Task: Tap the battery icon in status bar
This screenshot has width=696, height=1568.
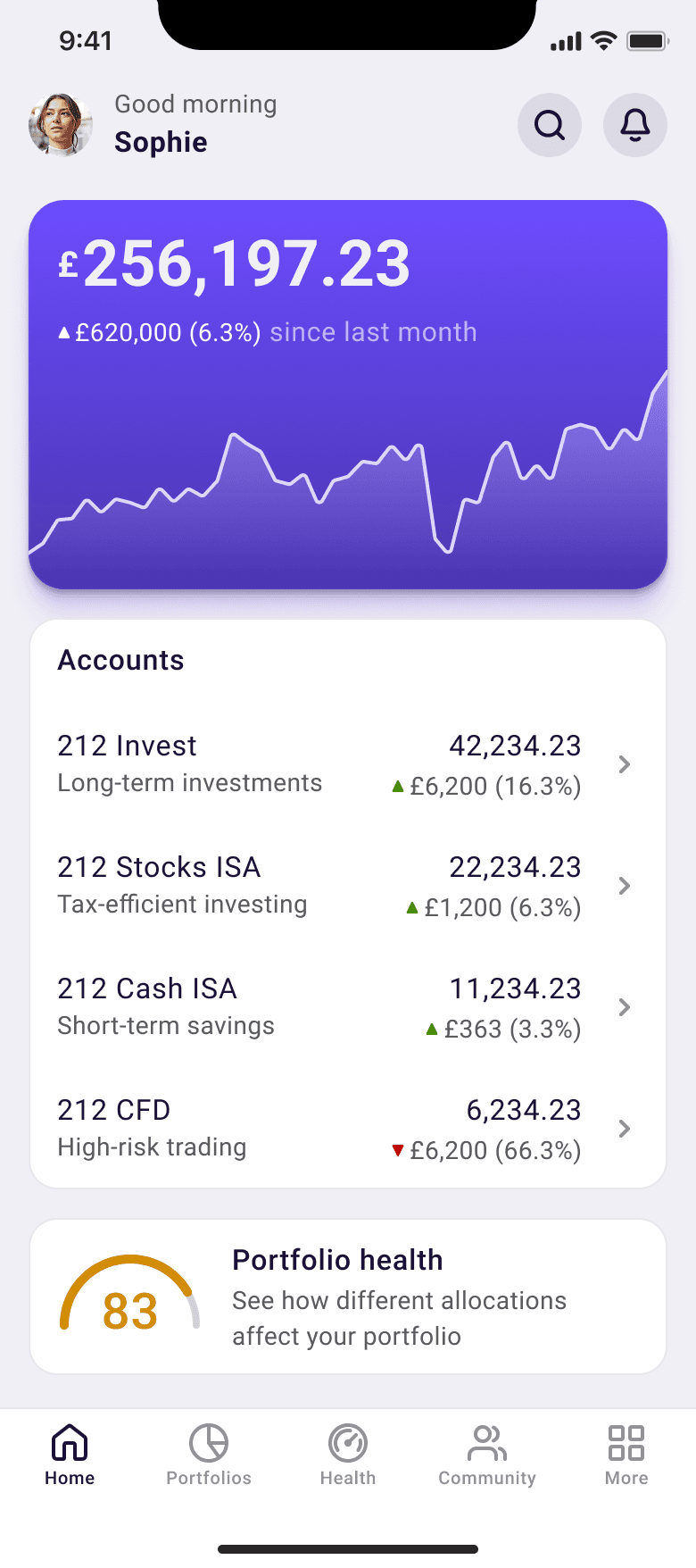Action: point(648,41)
